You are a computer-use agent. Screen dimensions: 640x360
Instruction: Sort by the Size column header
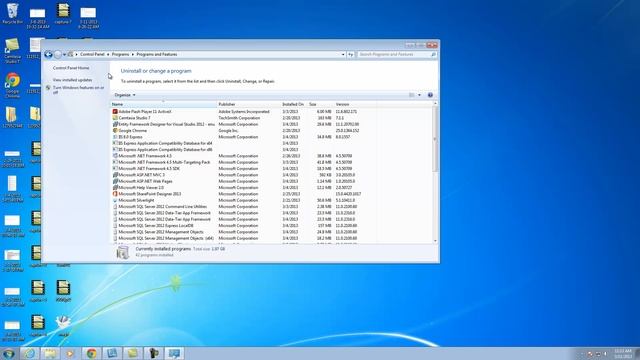[x=320, y=104]
